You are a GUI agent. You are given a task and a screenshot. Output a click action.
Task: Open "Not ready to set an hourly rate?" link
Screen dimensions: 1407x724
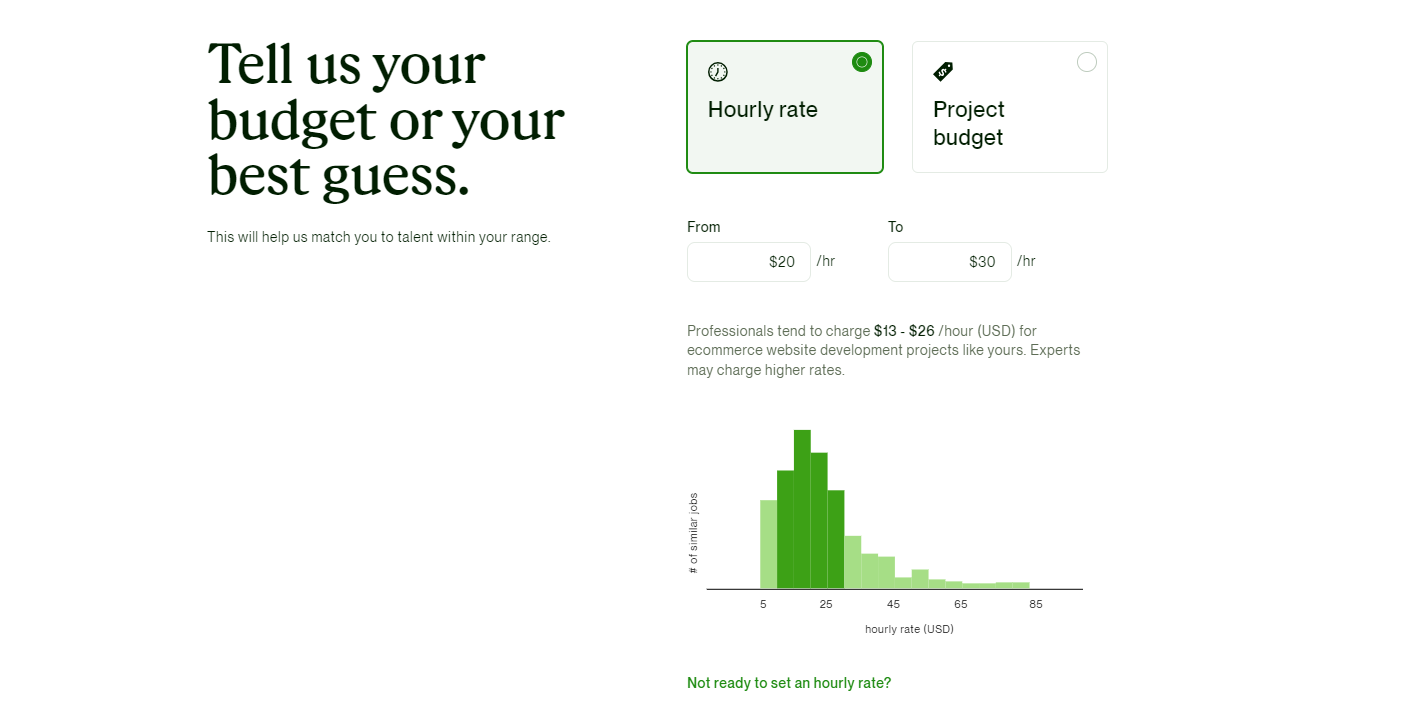click(x=789, y=683)
